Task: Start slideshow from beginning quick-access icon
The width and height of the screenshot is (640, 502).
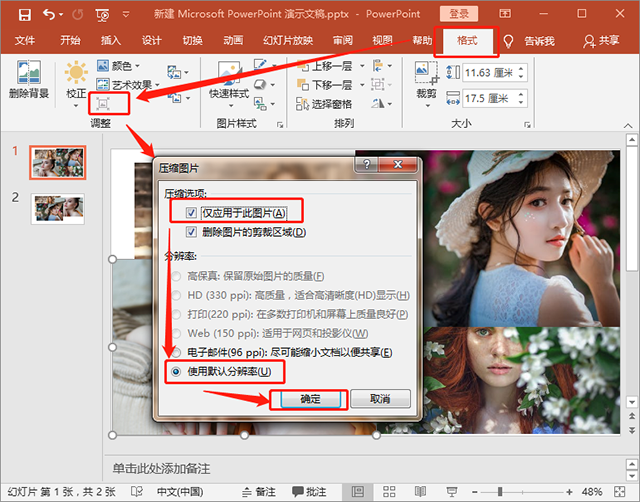Action: pos(102,15)
